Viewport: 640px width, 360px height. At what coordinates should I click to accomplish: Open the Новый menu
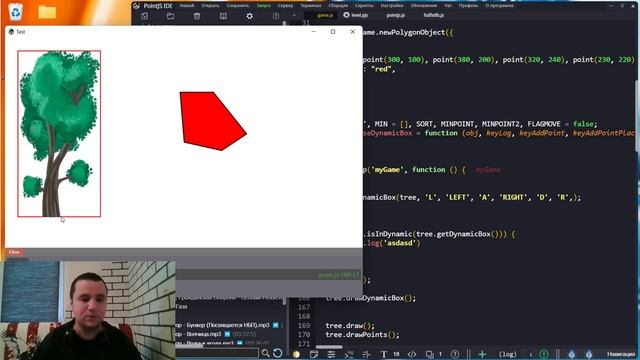187,6
